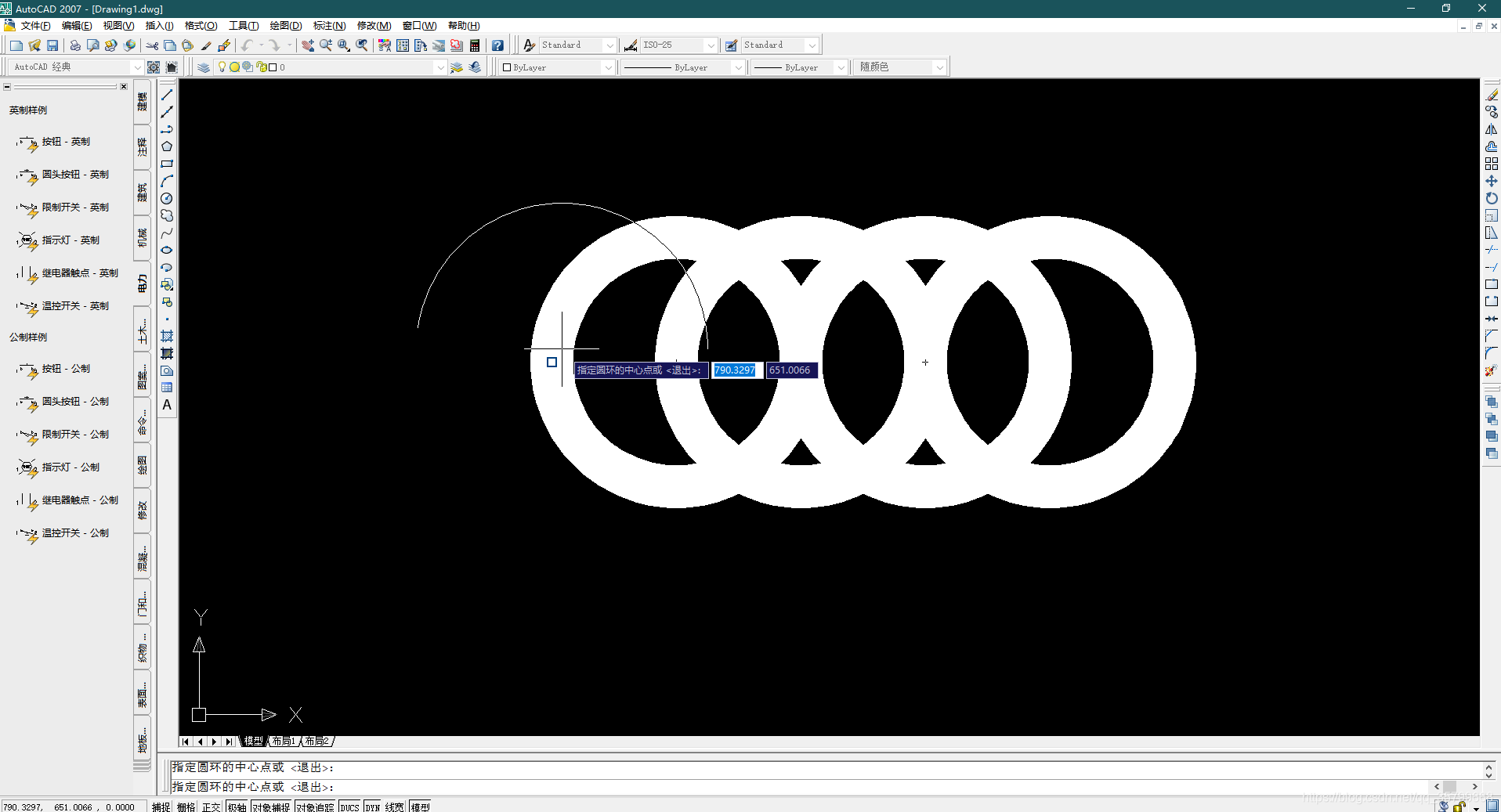Click the Move tool in modify toolbar

[1492, 181]
